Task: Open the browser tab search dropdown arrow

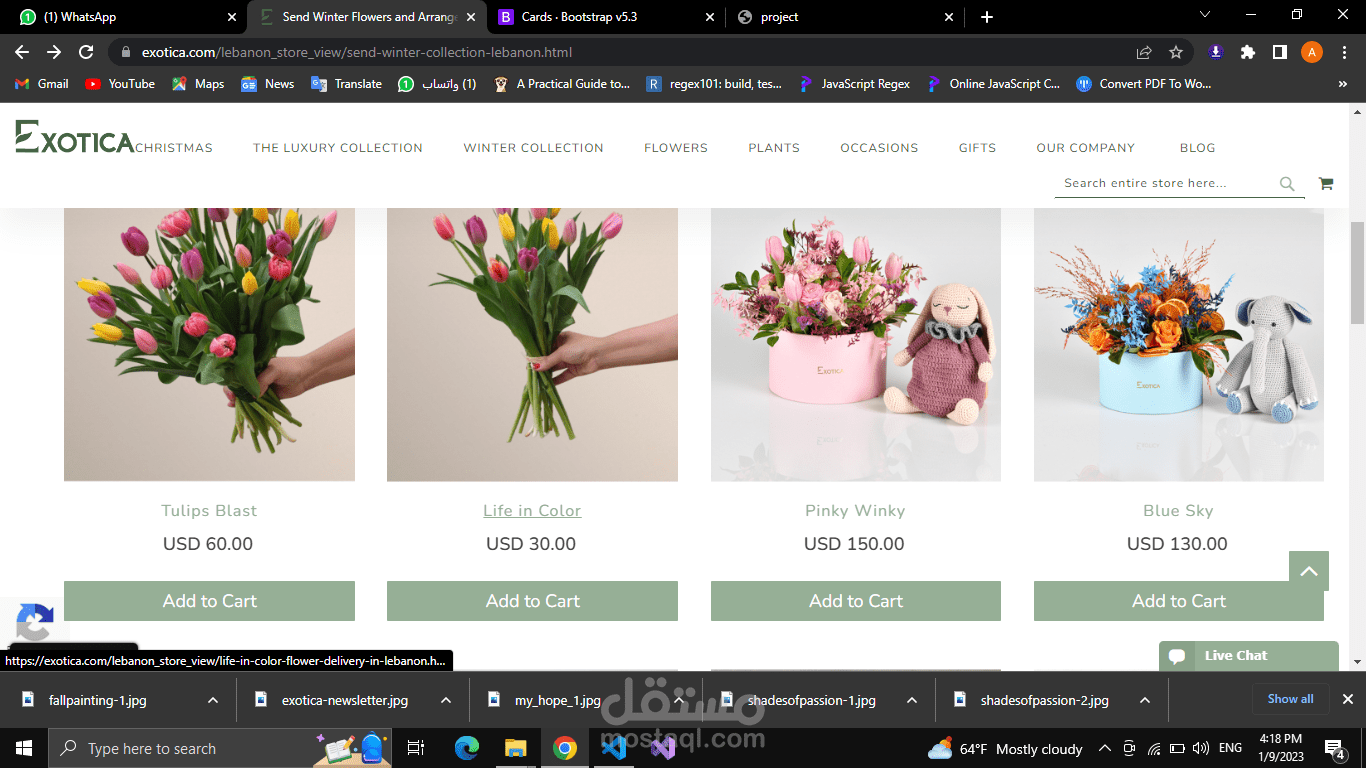Action: 1204,16
